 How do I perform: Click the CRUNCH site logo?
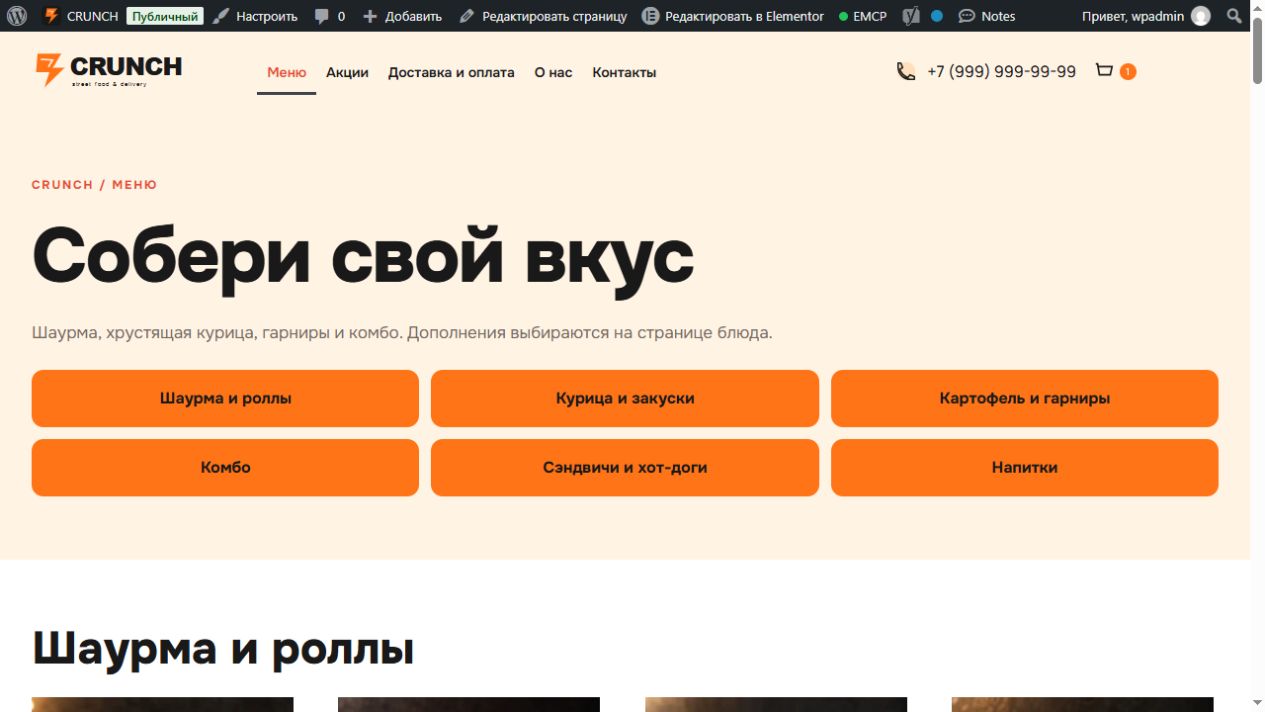109,70
